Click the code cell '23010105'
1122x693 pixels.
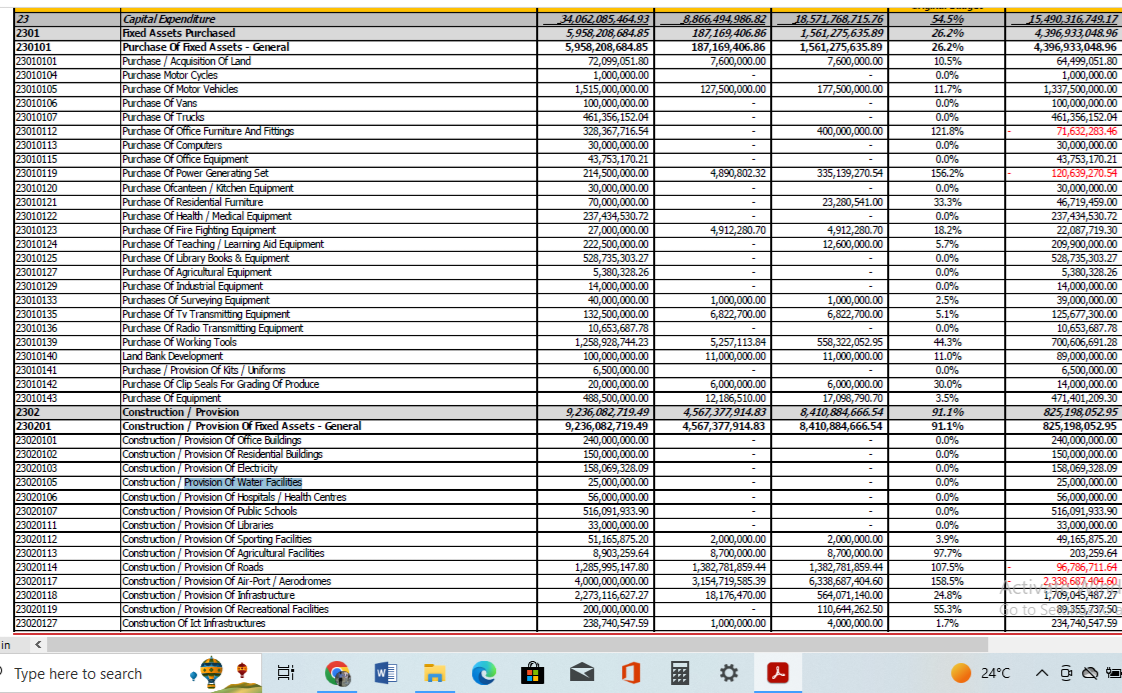[36, 89]
